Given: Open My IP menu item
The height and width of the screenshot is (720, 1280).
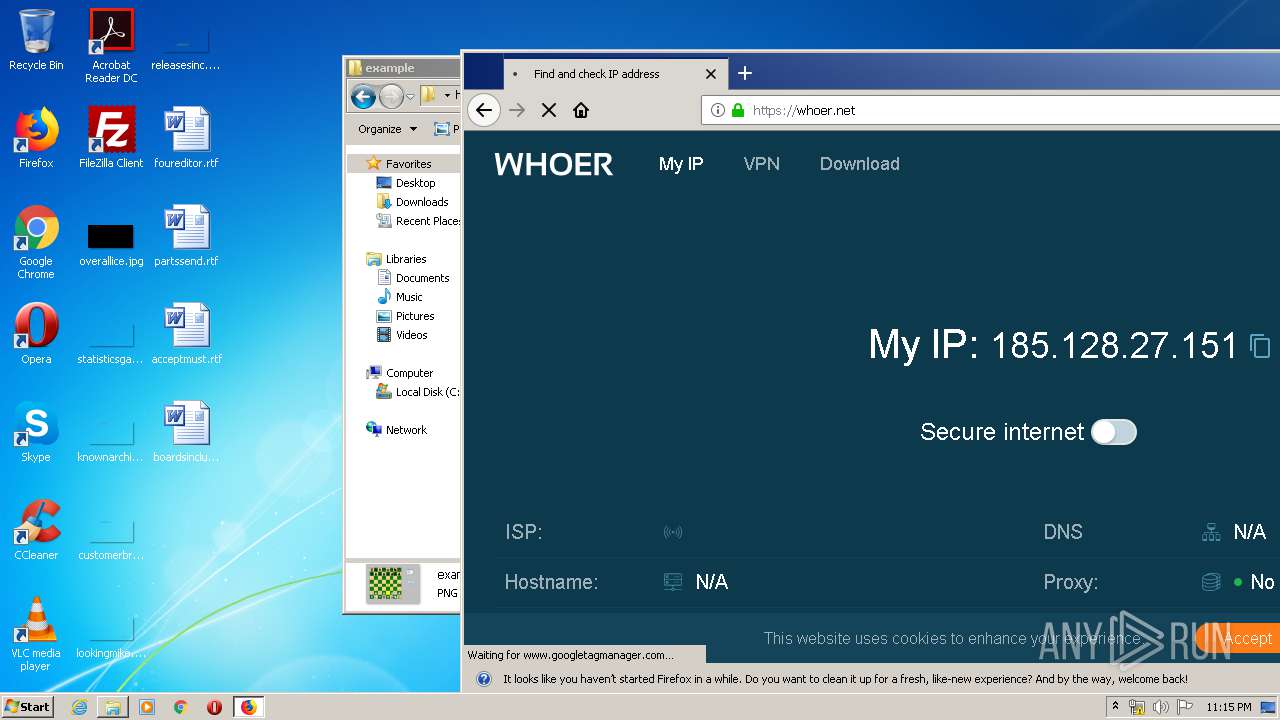Looking at the screenshot, I should click(x=681, y=164).
